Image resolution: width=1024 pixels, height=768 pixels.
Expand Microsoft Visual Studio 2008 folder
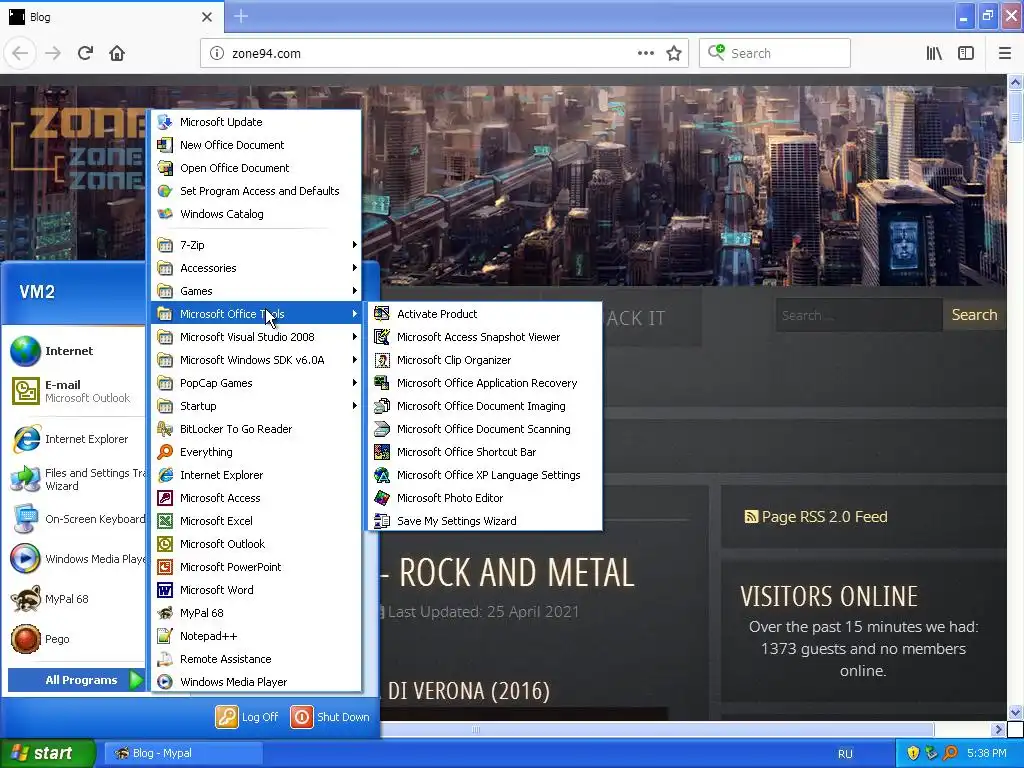pyautogui.click(x=256, y=337)
